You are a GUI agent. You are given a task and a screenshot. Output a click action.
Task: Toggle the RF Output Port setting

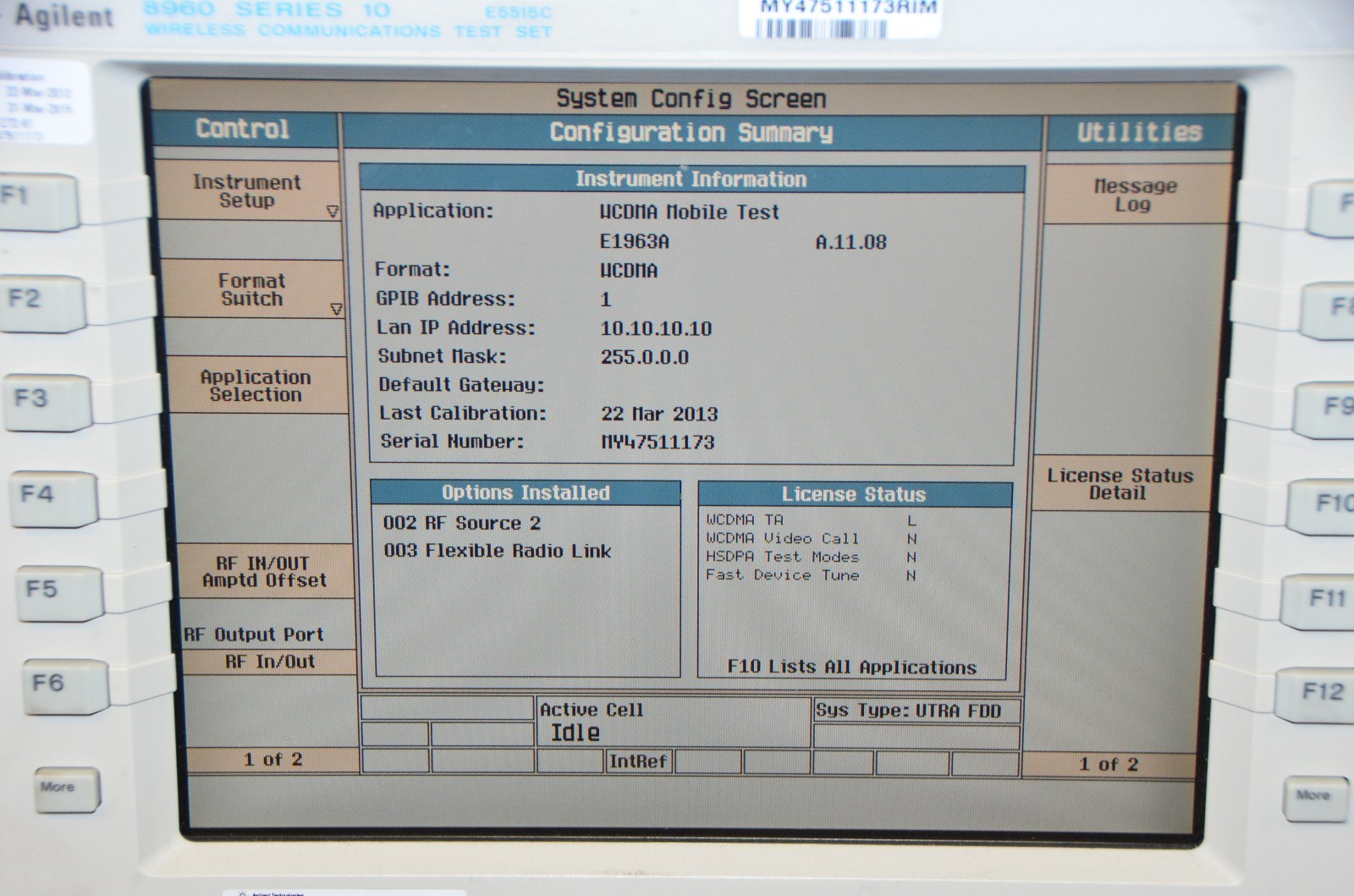click(268, 649)
